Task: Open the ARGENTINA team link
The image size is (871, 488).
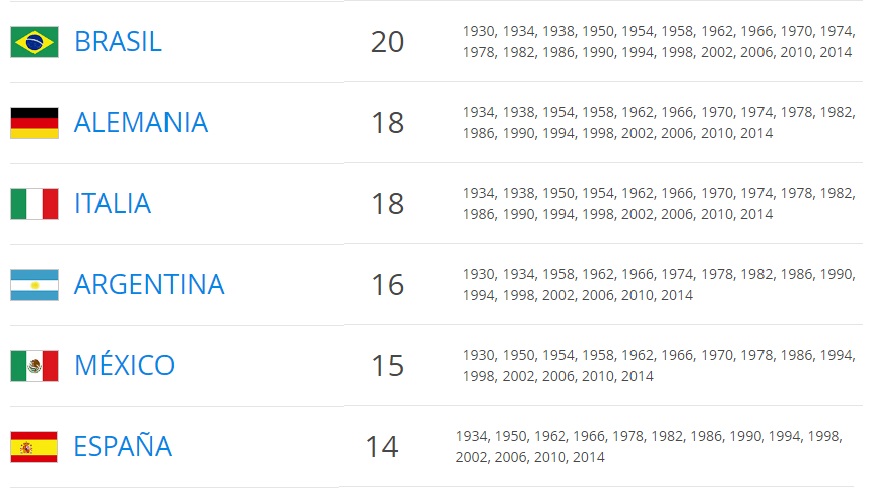Action: point(149,285)
